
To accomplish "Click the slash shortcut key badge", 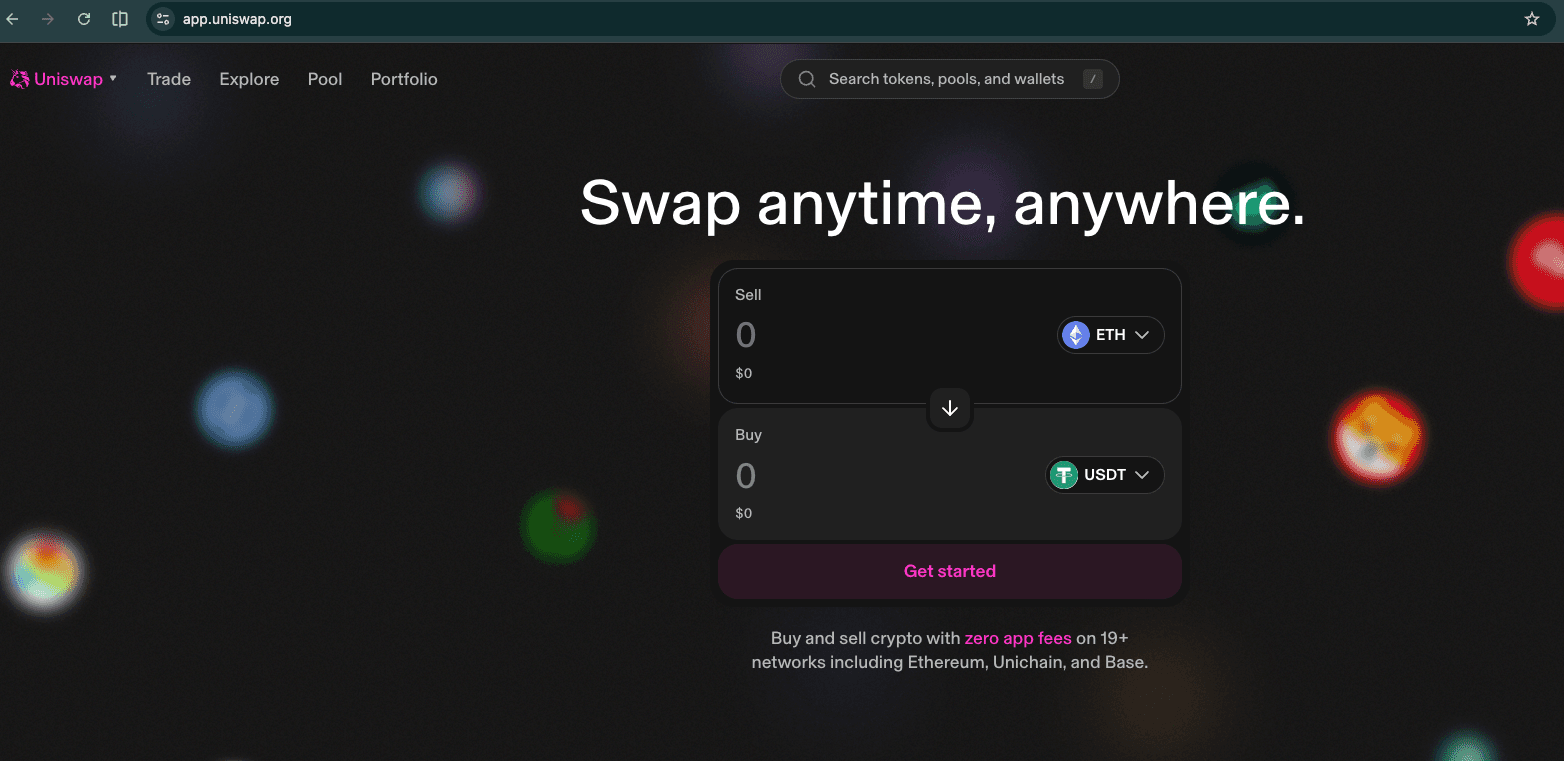I will click(1093, 79).
